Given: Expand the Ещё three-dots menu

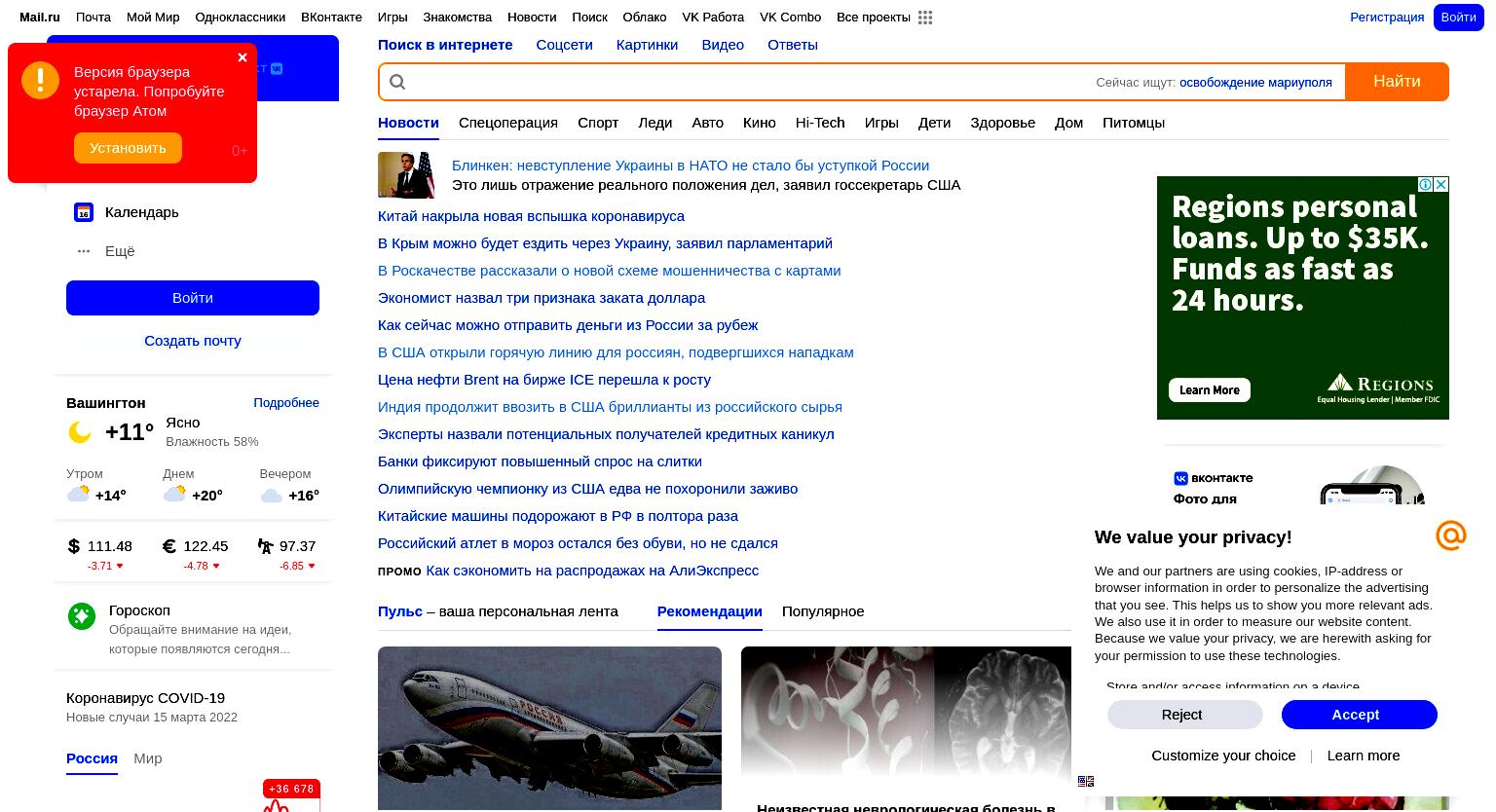Looking at the screenshot, I should tap(84, 251).
